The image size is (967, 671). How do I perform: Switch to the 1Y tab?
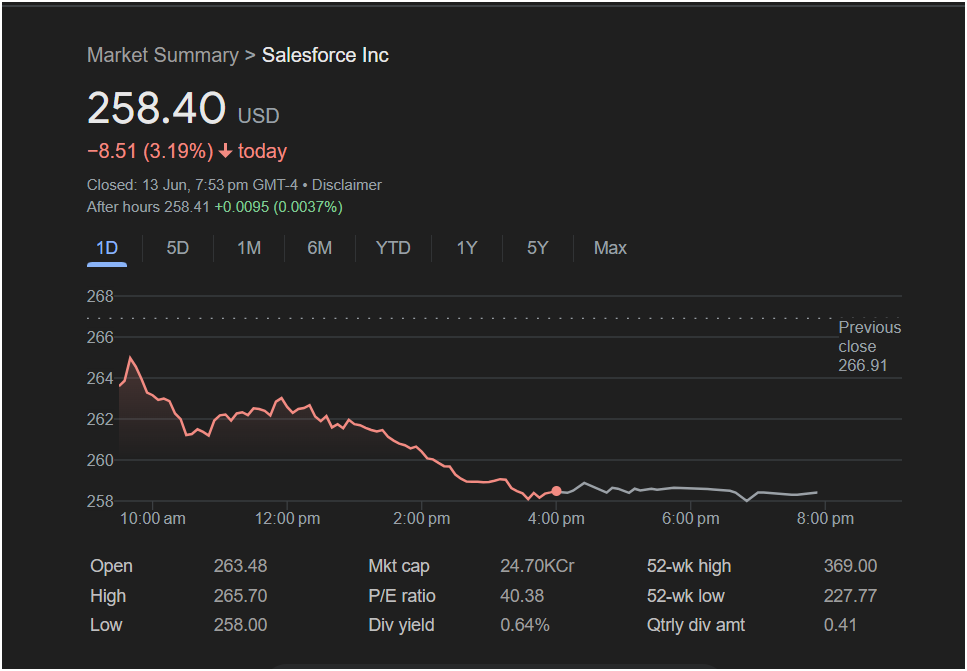466,248
